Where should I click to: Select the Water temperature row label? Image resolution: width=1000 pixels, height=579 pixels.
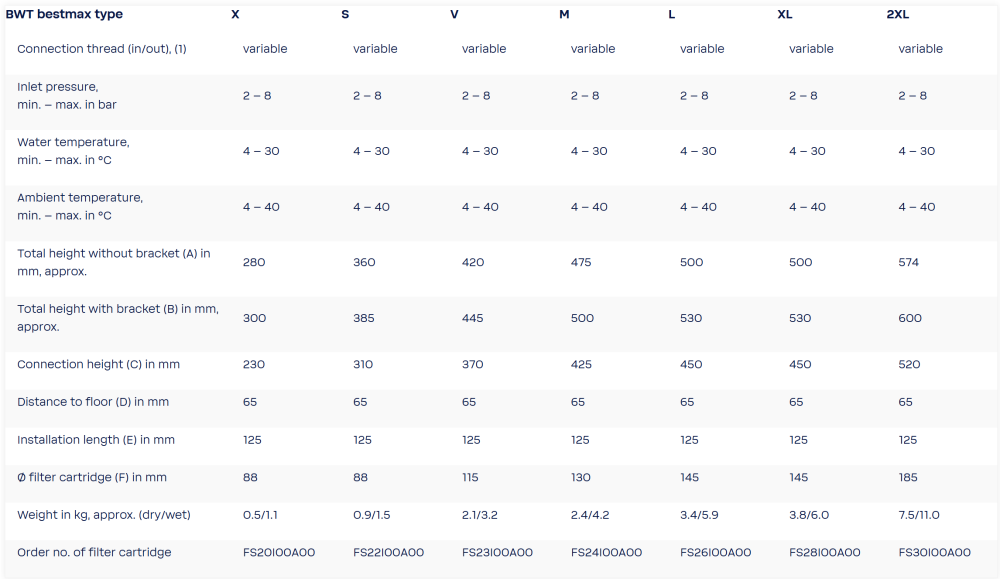(x=73, y=151)
